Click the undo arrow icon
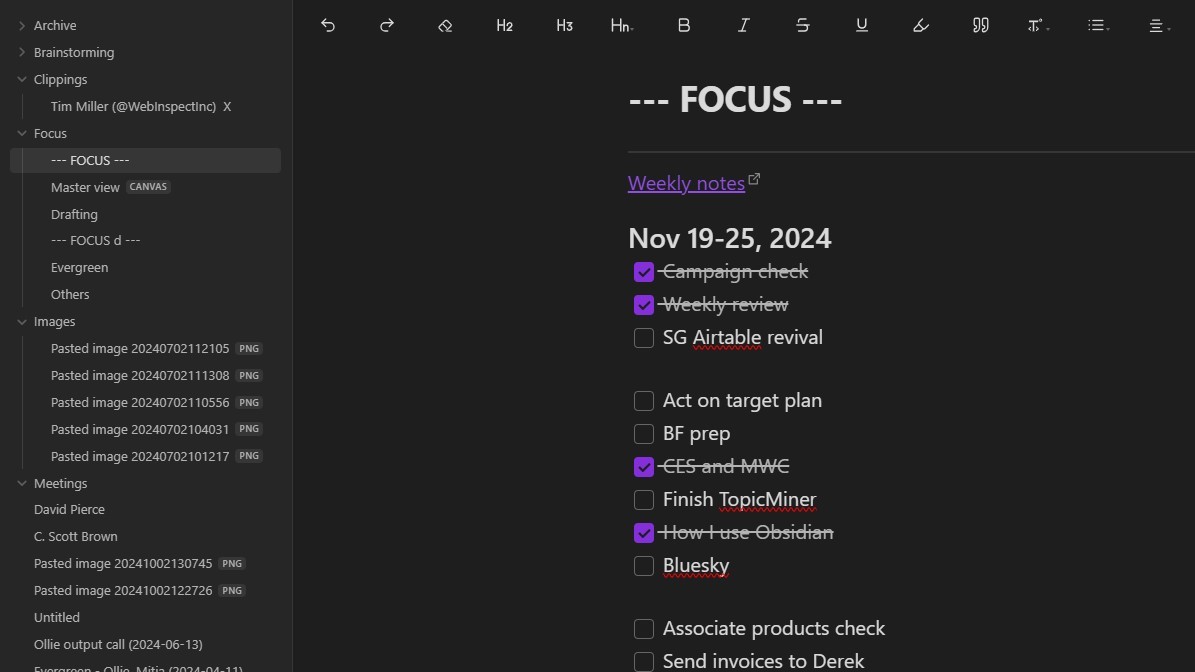The height and width of the screenshot is (672, 1195). click(328, 26)
